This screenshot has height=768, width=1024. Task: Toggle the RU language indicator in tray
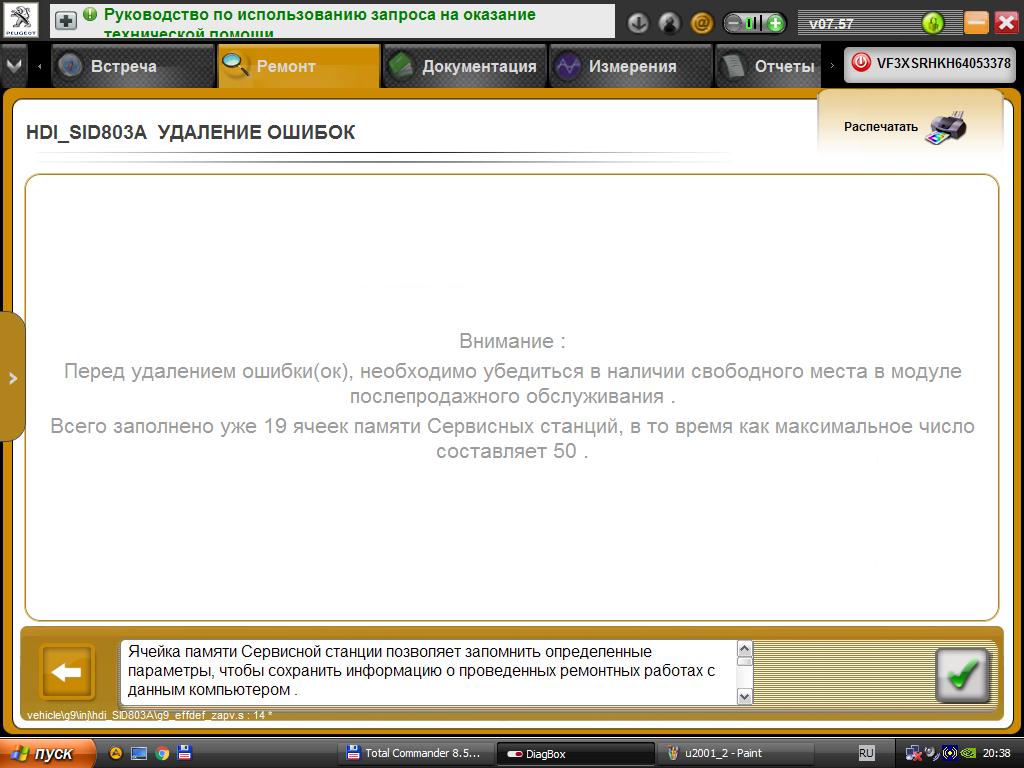click(866, 753)
